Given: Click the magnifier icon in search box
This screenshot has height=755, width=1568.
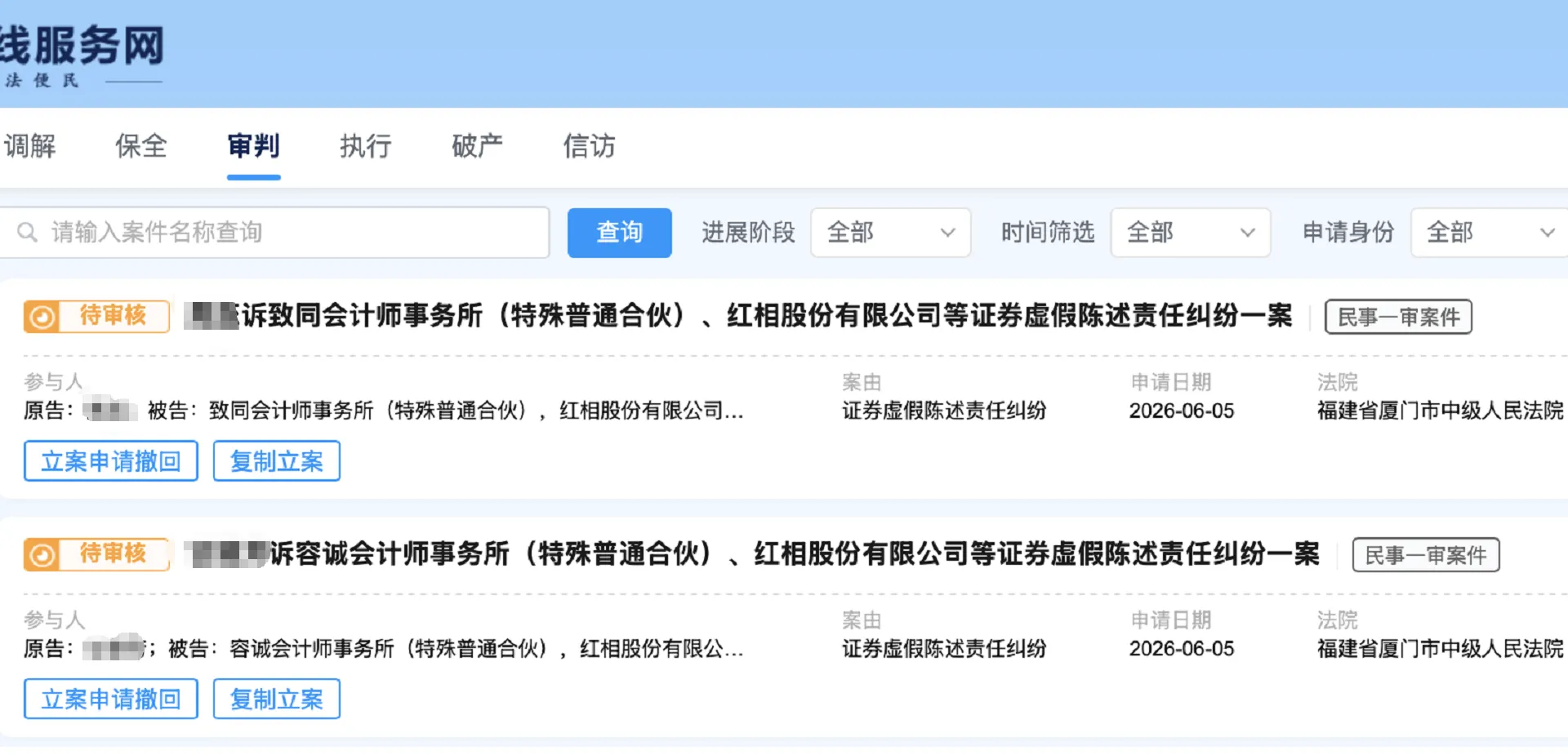Looking at the screenshot, I should coord(27,233).
